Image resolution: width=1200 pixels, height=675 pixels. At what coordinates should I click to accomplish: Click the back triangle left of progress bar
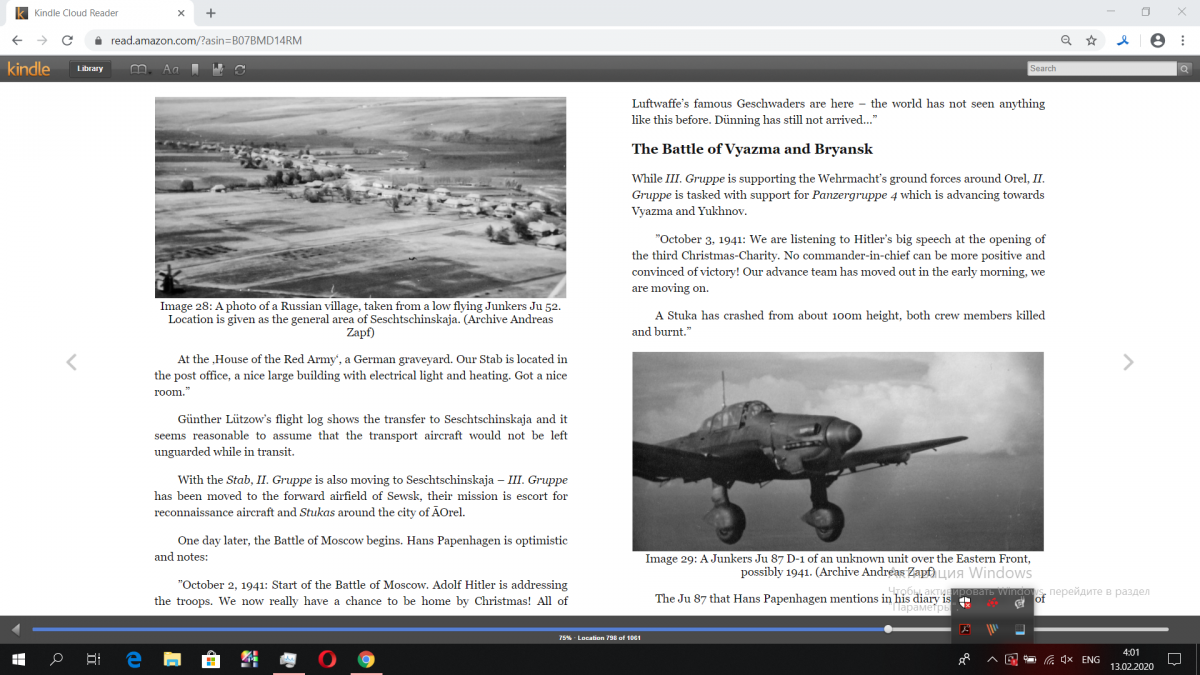[x=15, y=629]
